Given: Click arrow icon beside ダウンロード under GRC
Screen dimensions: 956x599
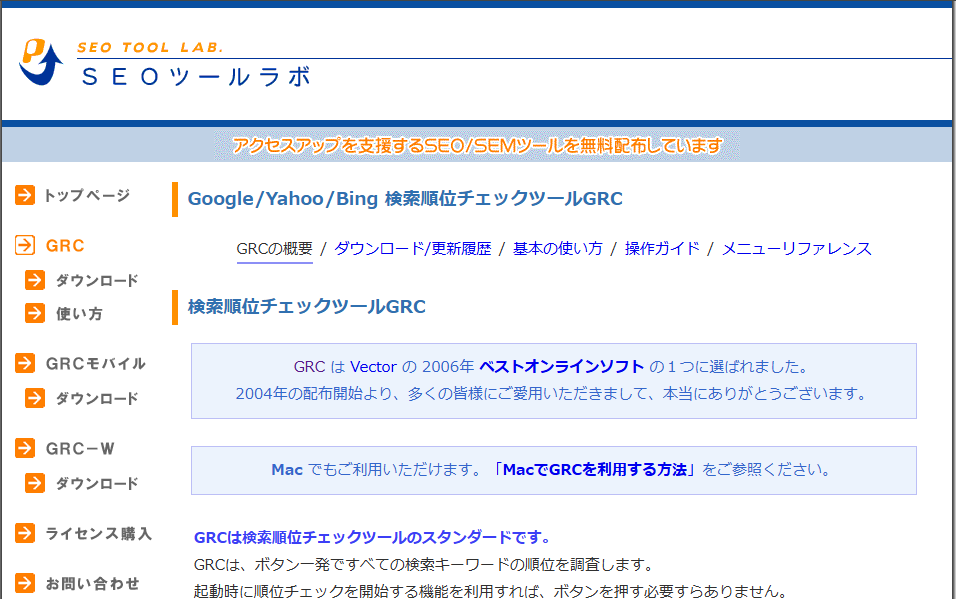Looking at the screenshot, I should click(x=35, y=280).
